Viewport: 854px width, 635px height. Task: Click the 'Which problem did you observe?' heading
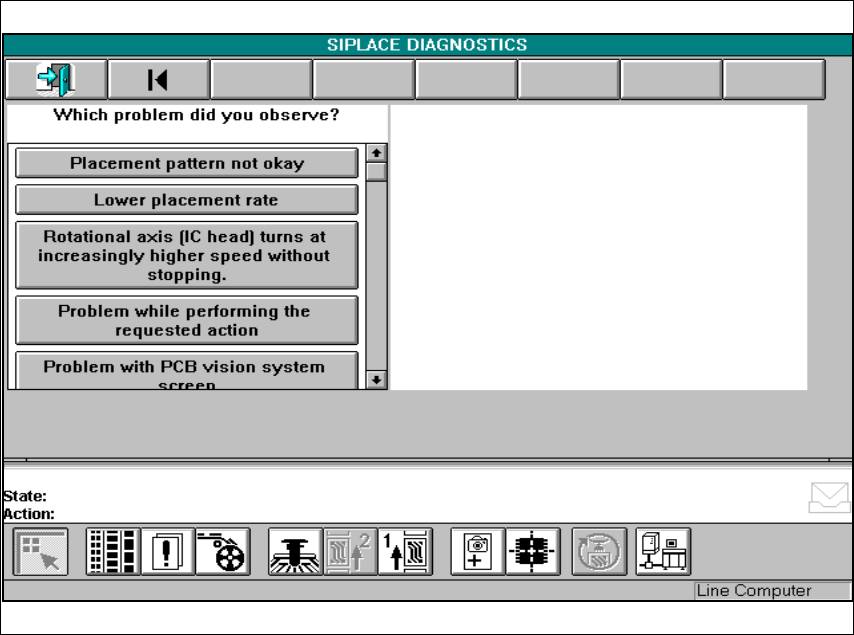tap(196, 115)
